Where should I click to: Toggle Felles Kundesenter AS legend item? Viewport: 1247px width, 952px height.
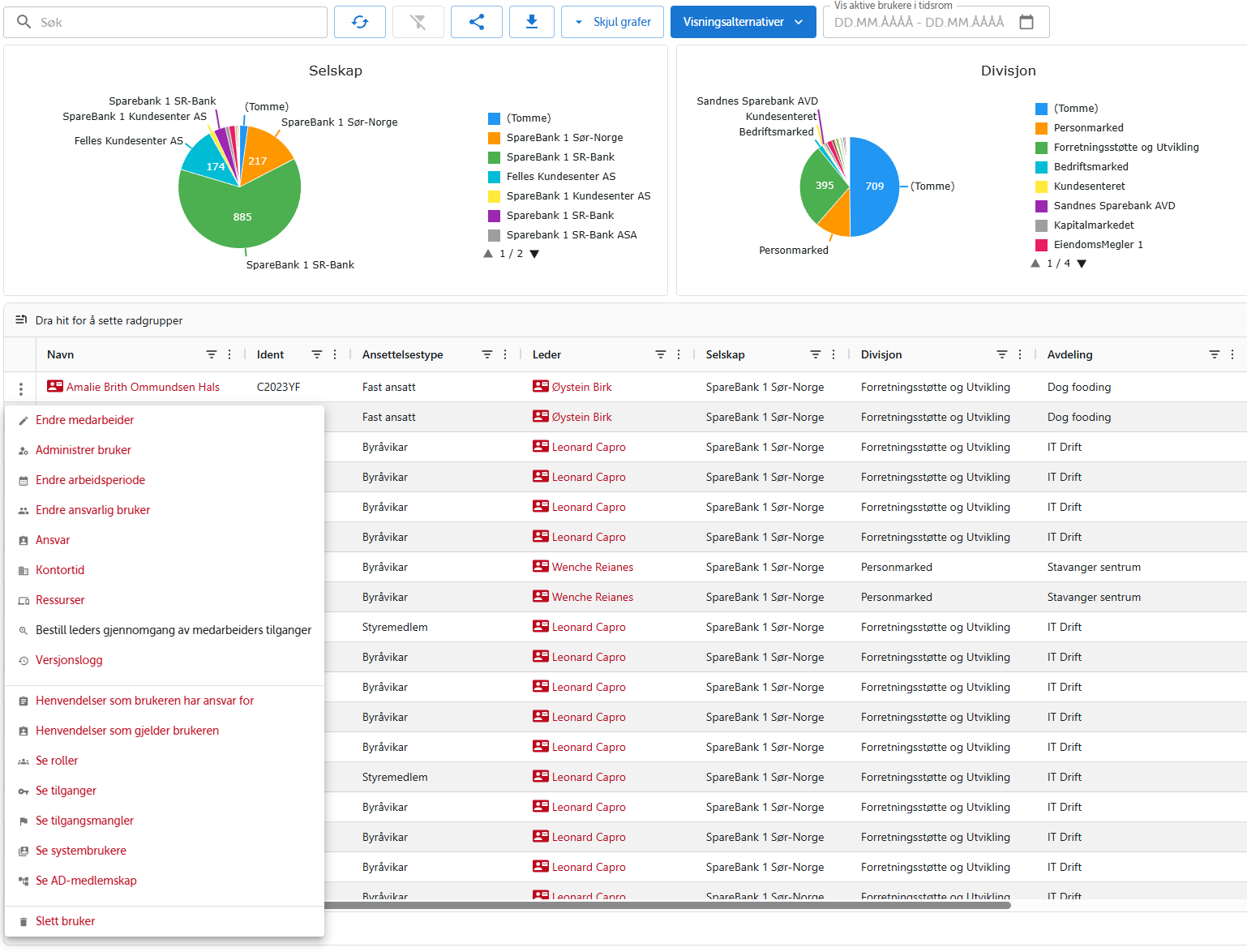click(560, 177)
